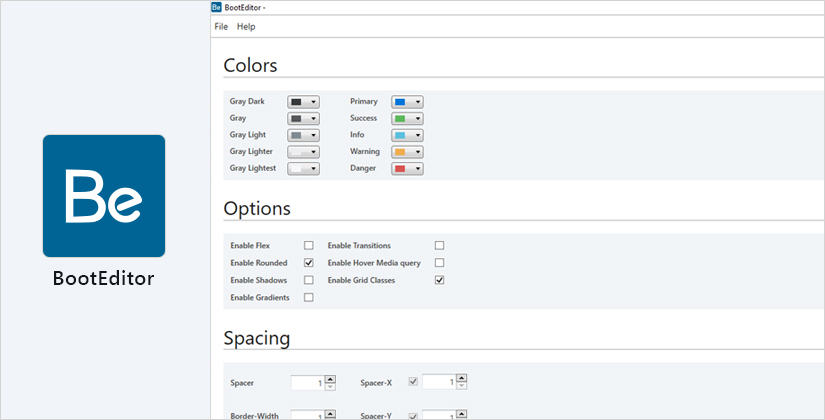The width and height of the screenshot is (825, 420).
Task: Turn on Enable Shadows checkbox
Action: click(x=309, y=281)
